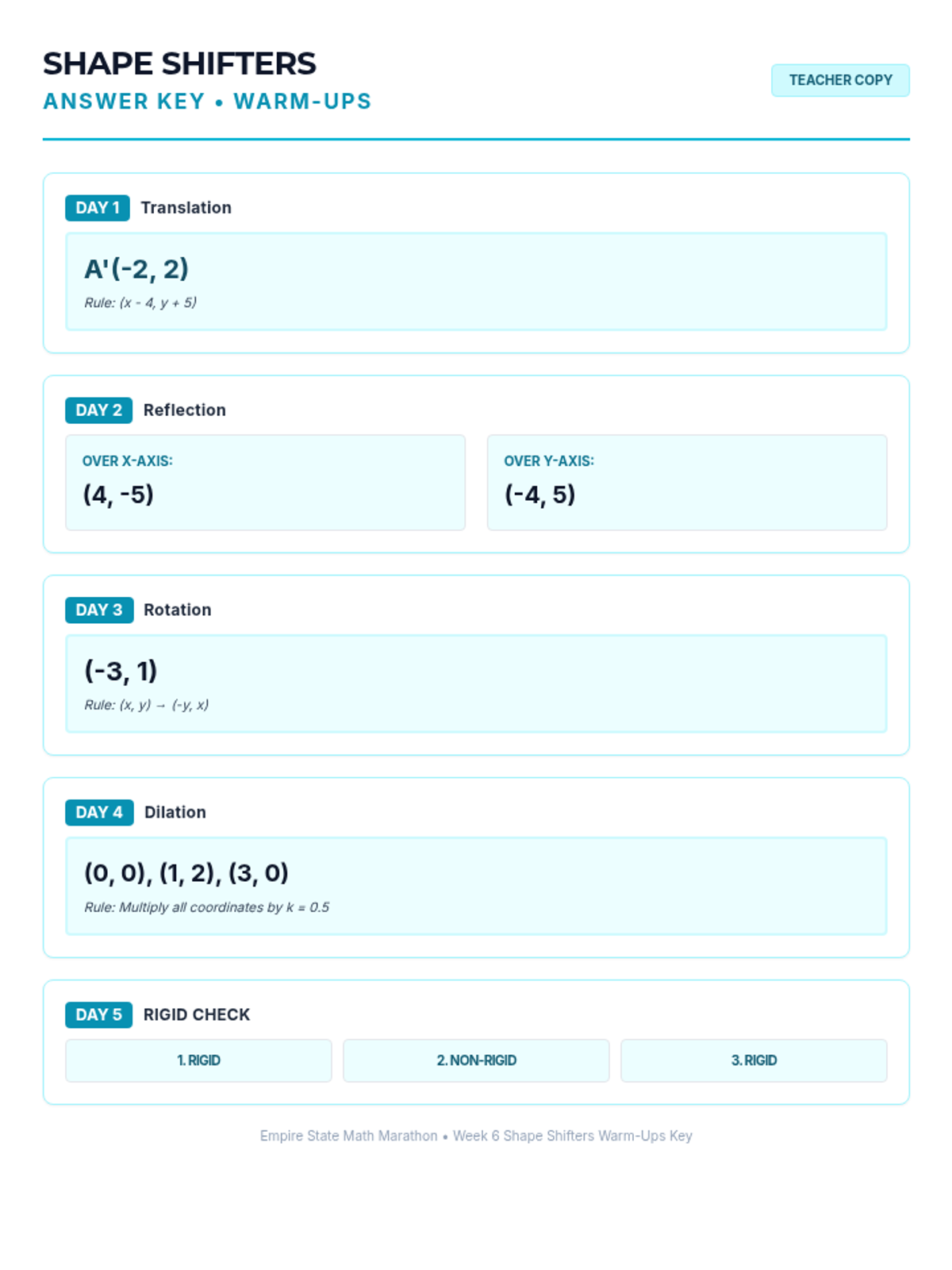
Task: Click the DAY 4 badge
Action: click(98, 812)
